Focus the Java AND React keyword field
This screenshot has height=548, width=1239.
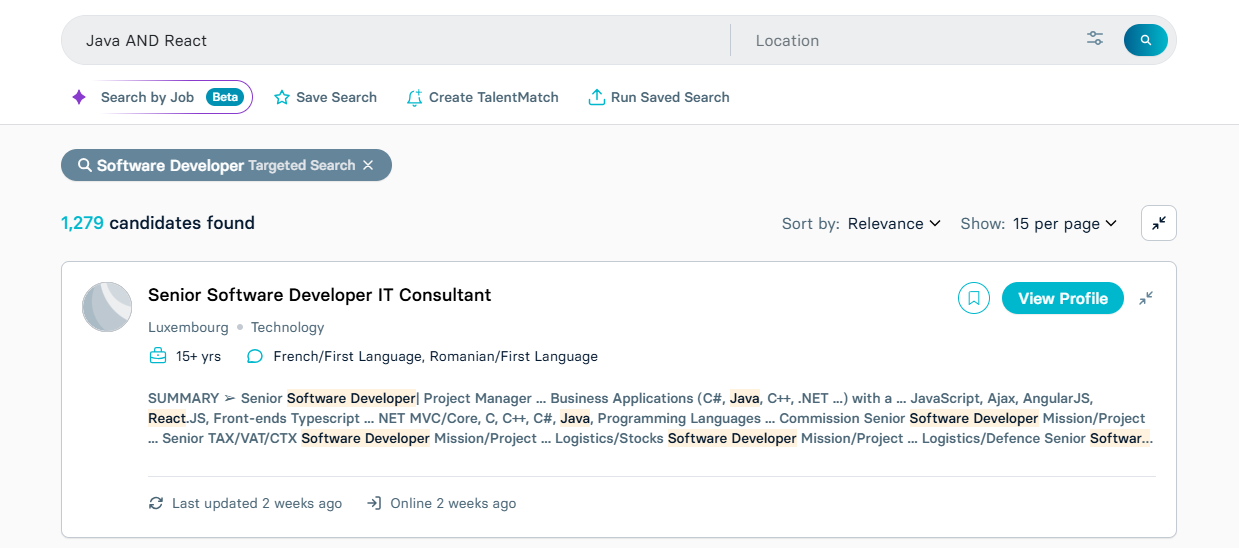pyautogui.click(x=400, y=41)
